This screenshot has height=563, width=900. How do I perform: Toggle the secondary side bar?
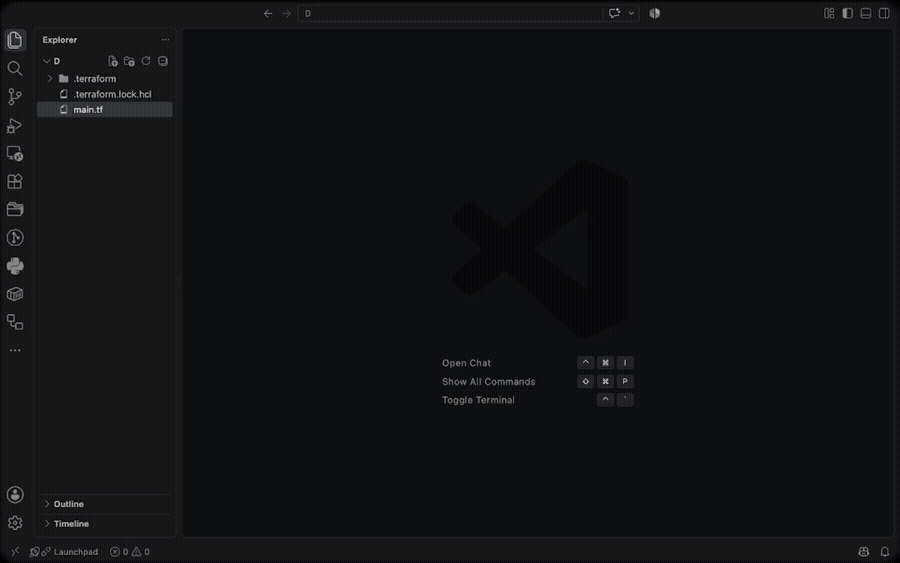pyautogui.click(x=884, y=13)
